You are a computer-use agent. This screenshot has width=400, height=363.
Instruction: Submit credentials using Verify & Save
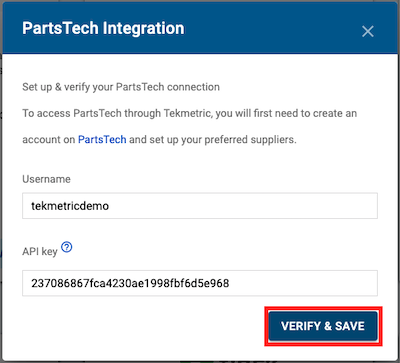(323, 326)
